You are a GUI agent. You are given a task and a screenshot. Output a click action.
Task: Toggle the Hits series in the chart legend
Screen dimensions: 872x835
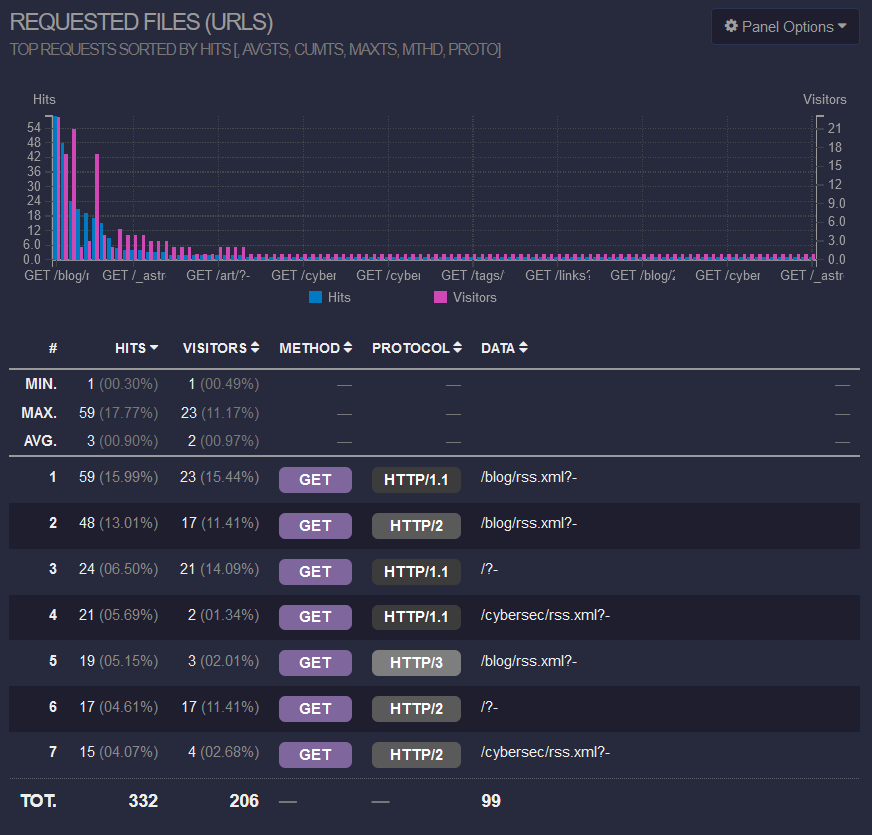click(x=337, y=297)
